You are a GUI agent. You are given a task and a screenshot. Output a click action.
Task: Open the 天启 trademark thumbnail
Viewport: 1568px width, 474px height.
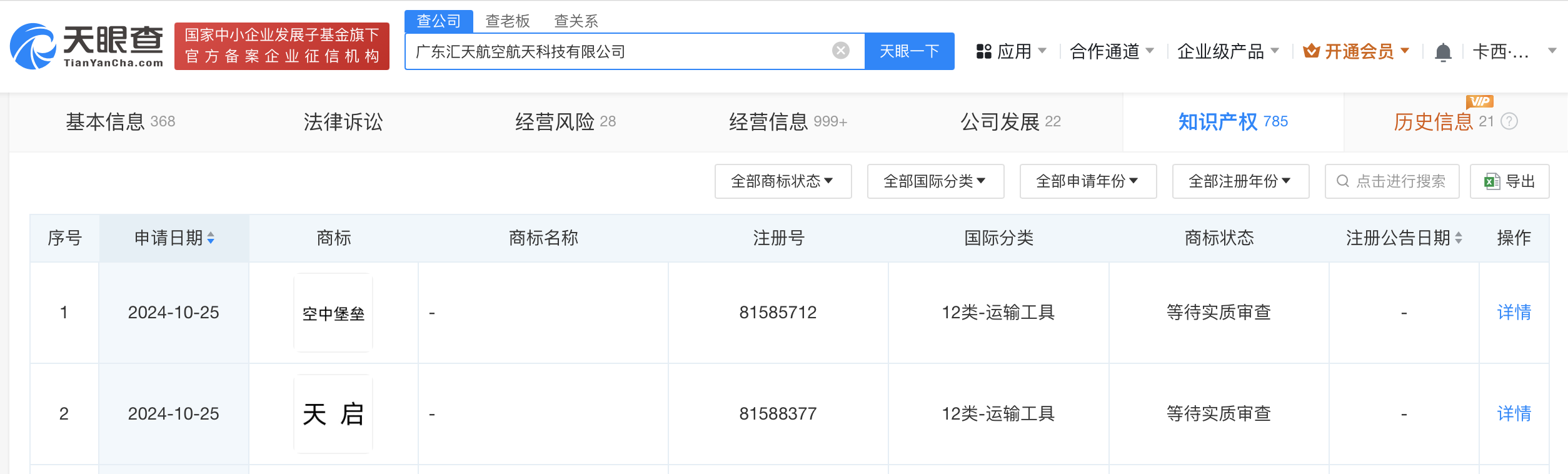click(333, 414)
